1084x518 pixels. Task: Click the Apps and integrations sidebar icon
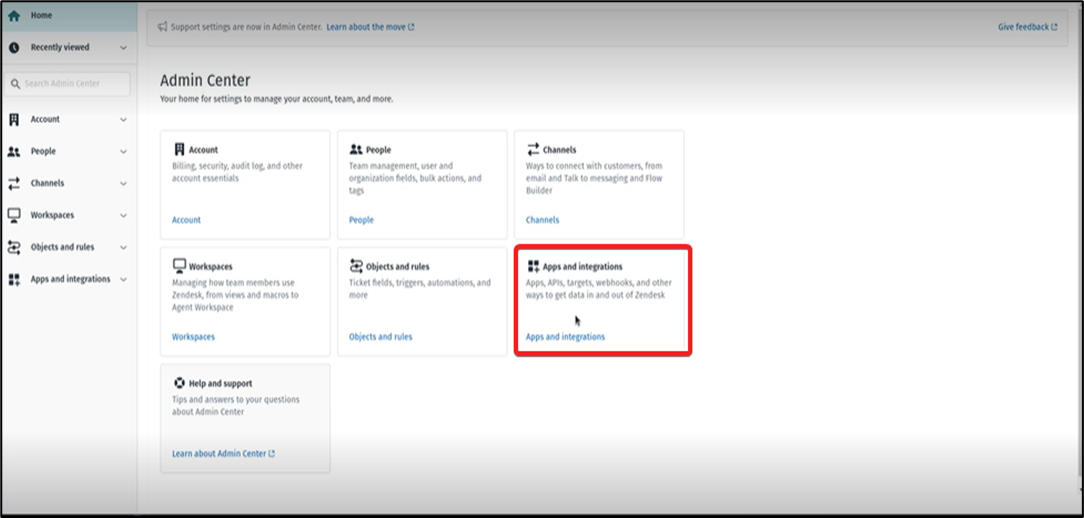tap(14, 279)
